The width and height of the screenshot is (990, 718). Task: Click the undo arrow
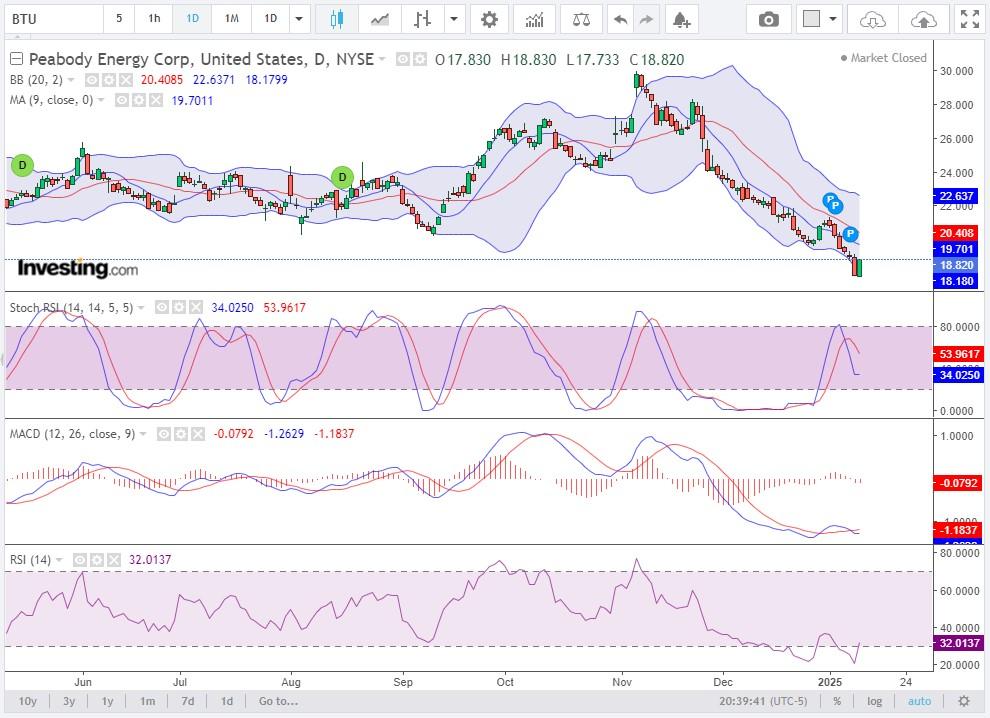pyautogui.click(x=621, y=19)
